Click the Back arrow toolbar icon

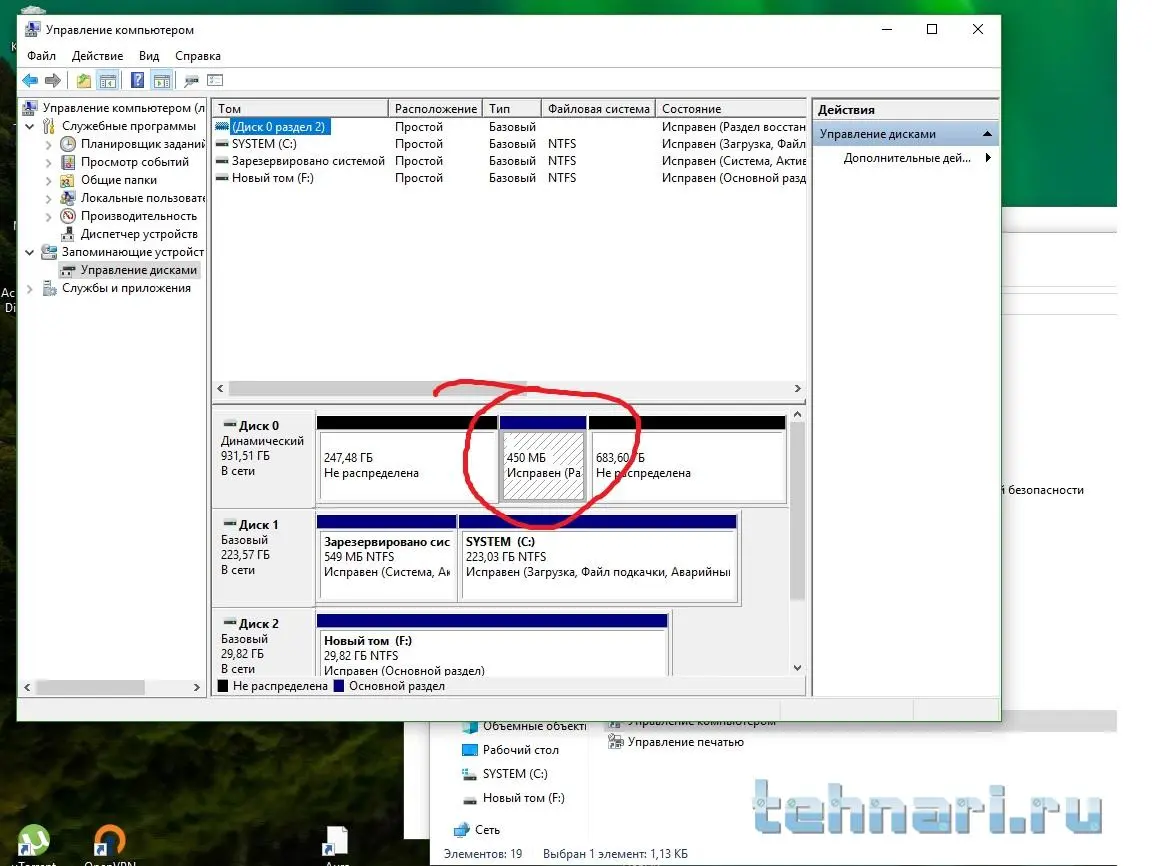tap(30, 80)
